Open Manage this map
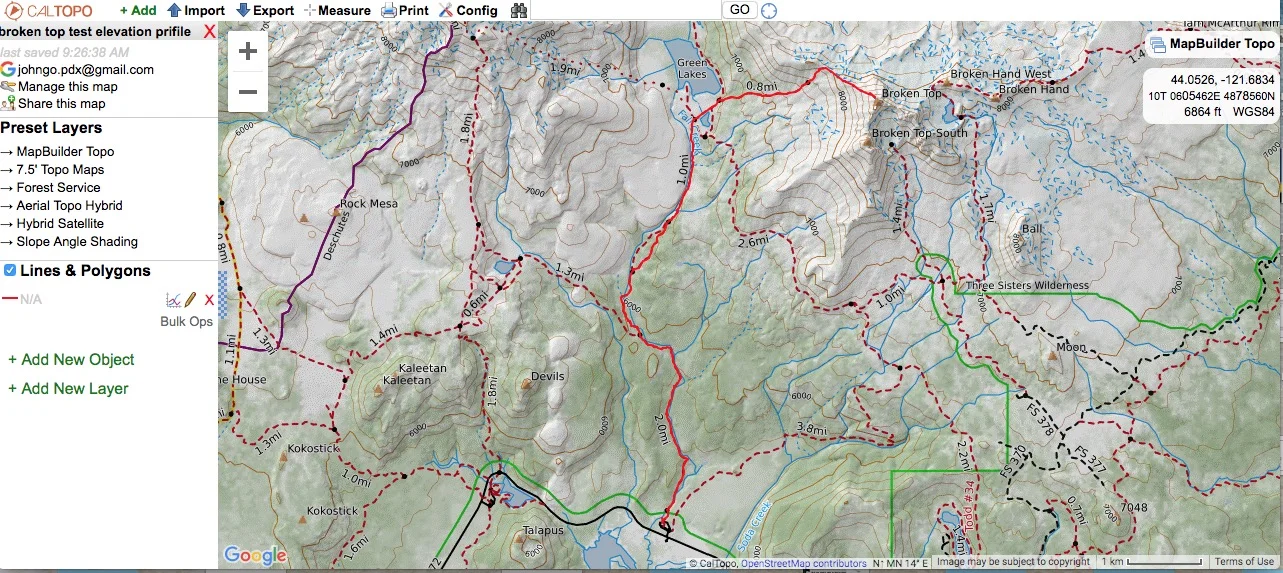The width and height of the screenshot is (1283, 573). (x=68, y=86)
